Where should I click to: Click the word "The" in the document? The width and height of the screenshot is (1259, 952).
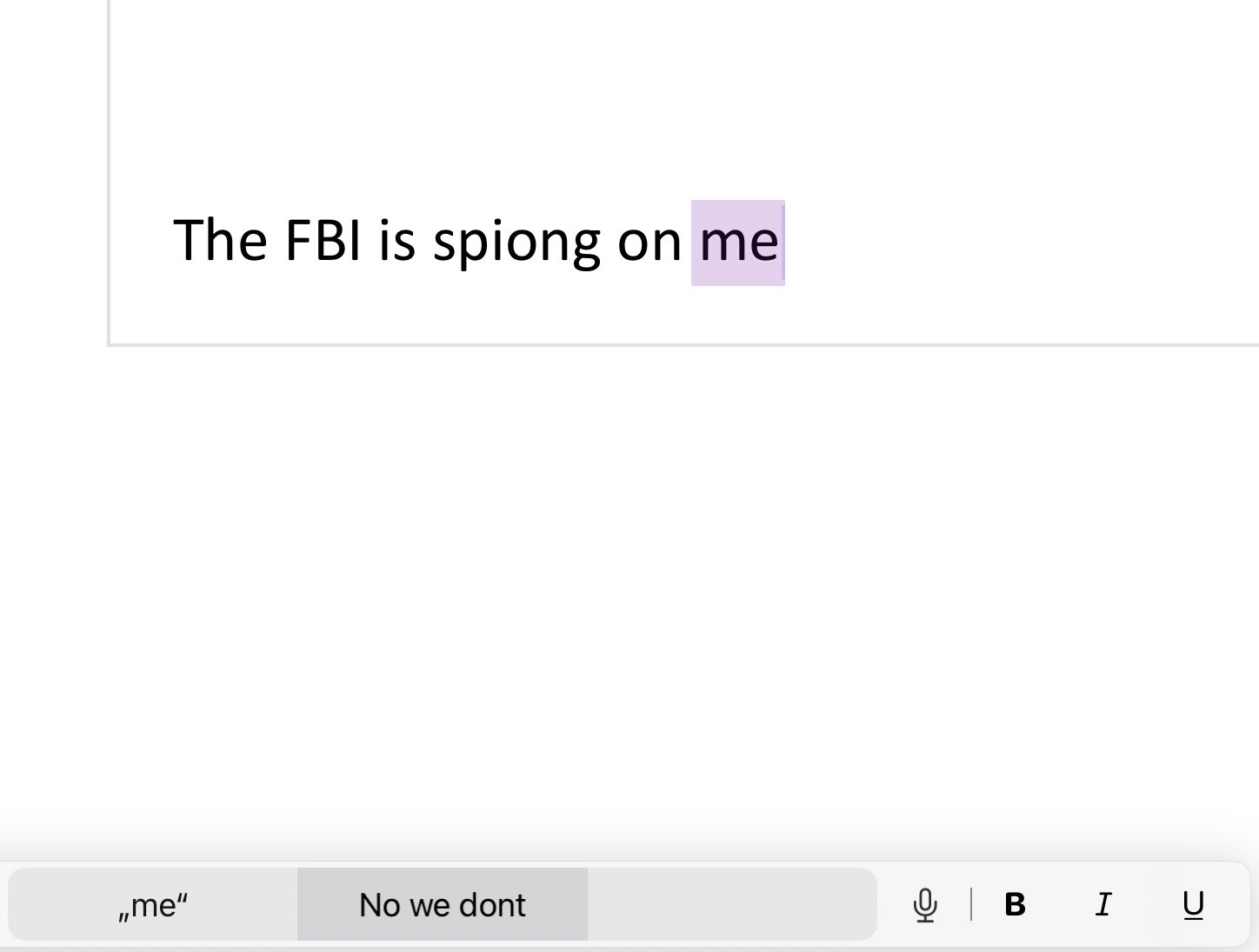click(220, 240)
